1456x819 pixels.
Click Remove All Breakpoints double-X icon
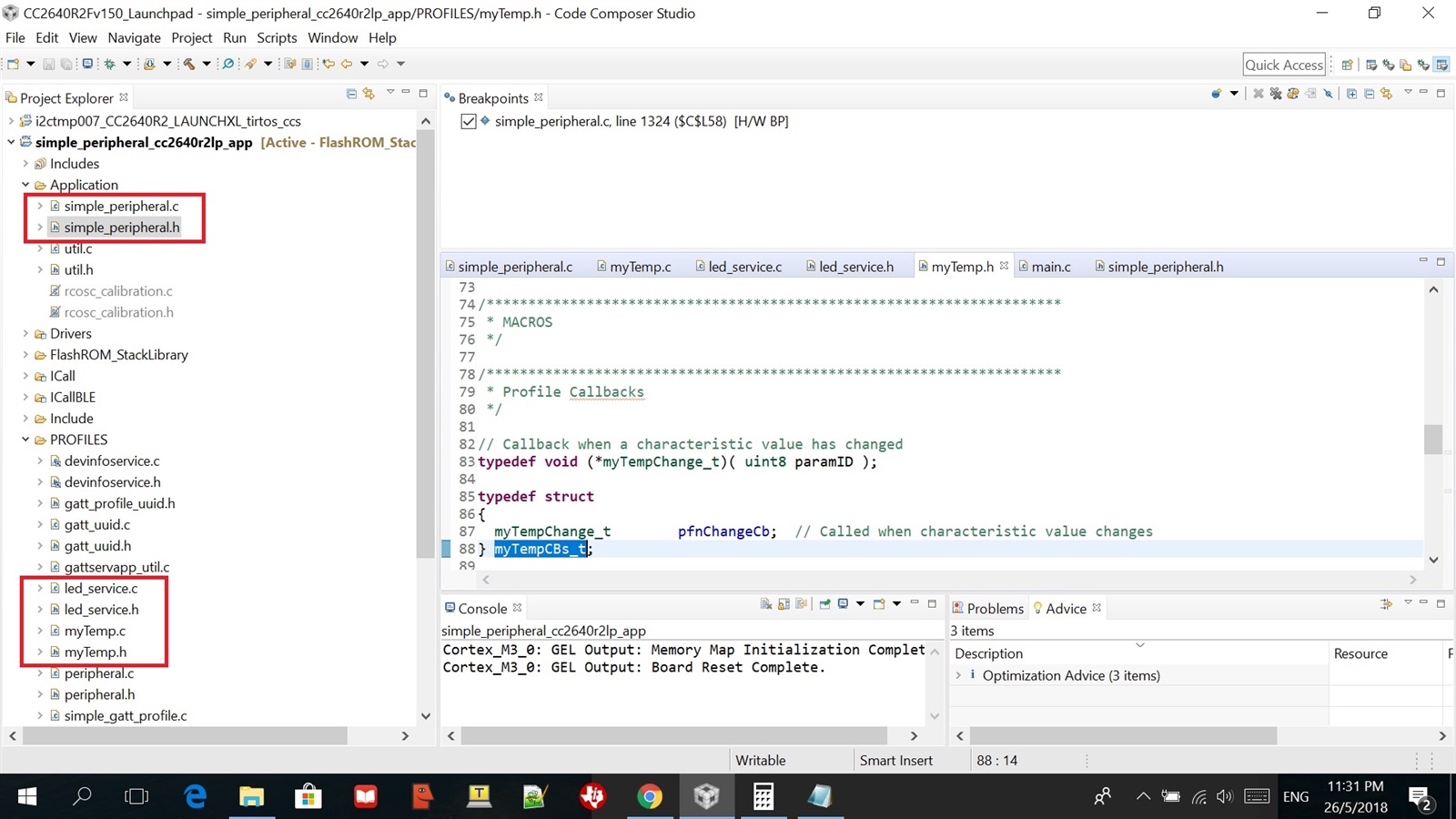click(1275, 94)
